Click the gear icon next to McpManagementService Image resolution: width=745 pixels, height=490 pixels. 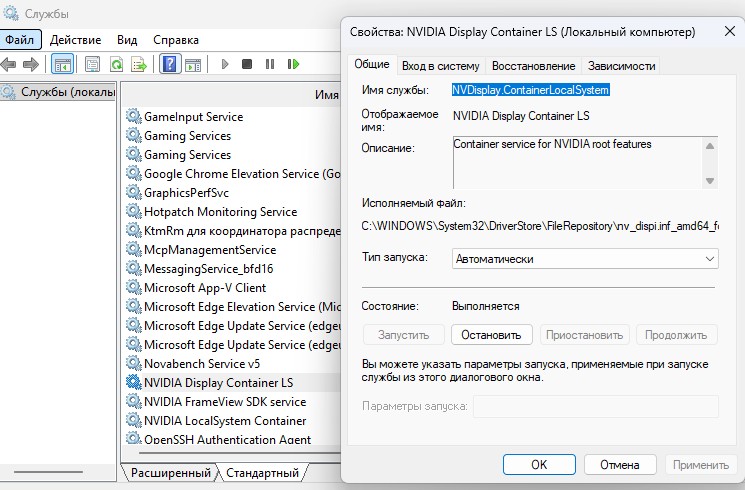(x=134, y=250)
